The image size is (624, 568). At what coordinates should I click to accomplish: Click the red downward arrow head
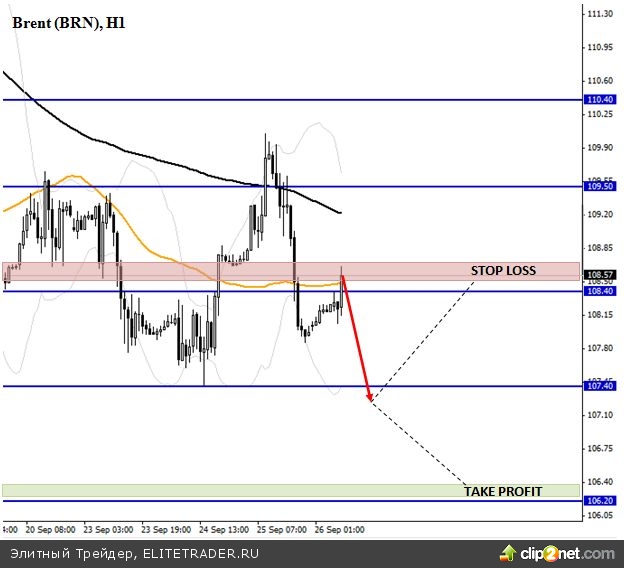point(368,396)
